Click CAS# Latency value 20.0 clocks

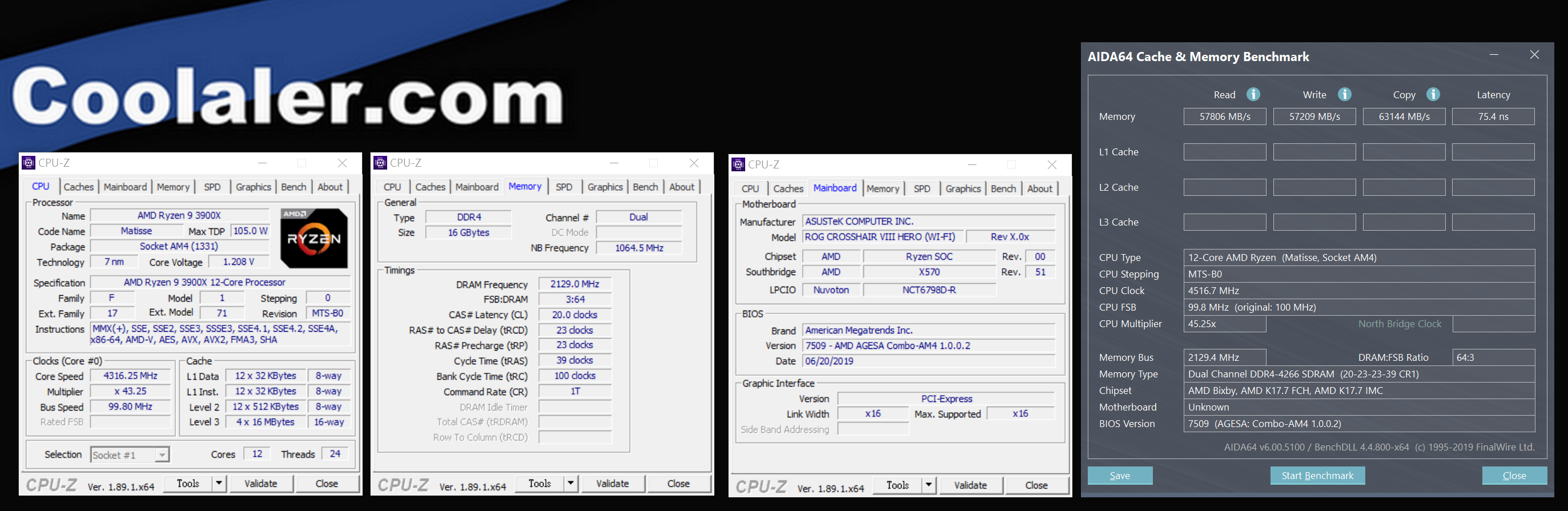574,315
